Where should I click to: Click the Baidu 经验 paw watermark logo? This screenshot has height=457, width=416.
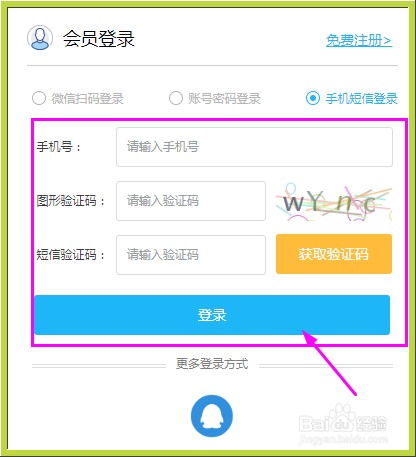tap(343, 423)
